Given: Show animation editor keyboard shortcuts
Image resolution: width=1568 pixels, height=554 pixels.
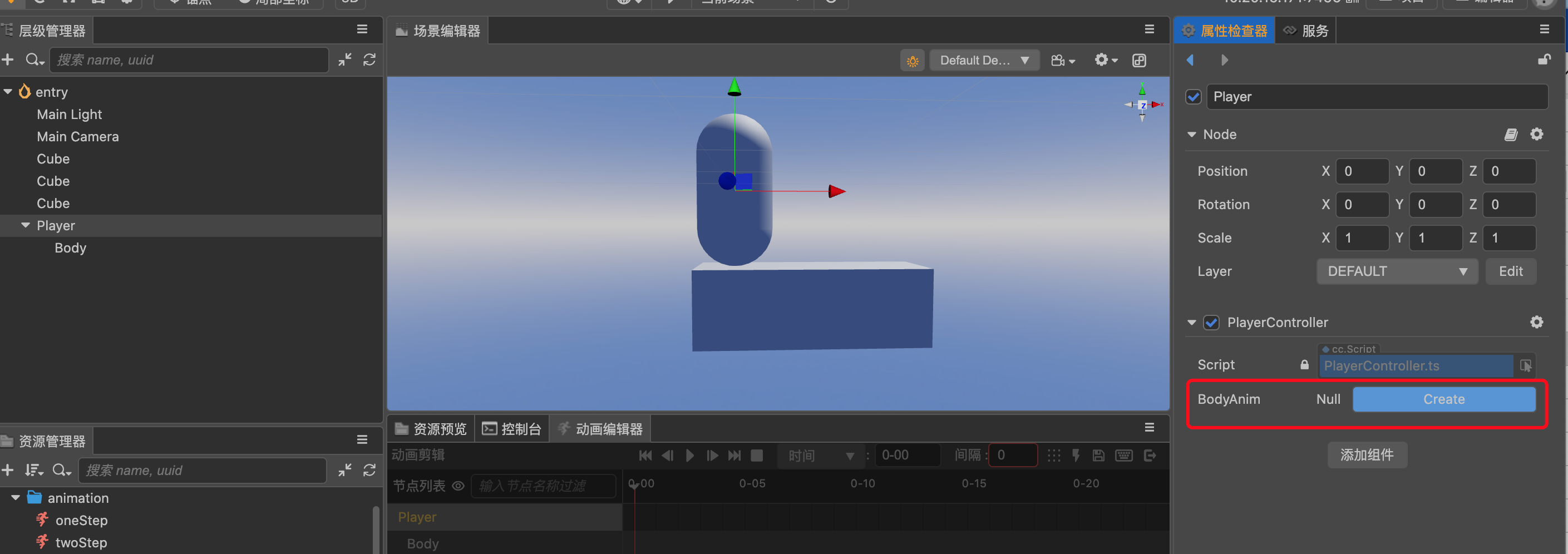Looking at the screenshot, I should 1123,456.
